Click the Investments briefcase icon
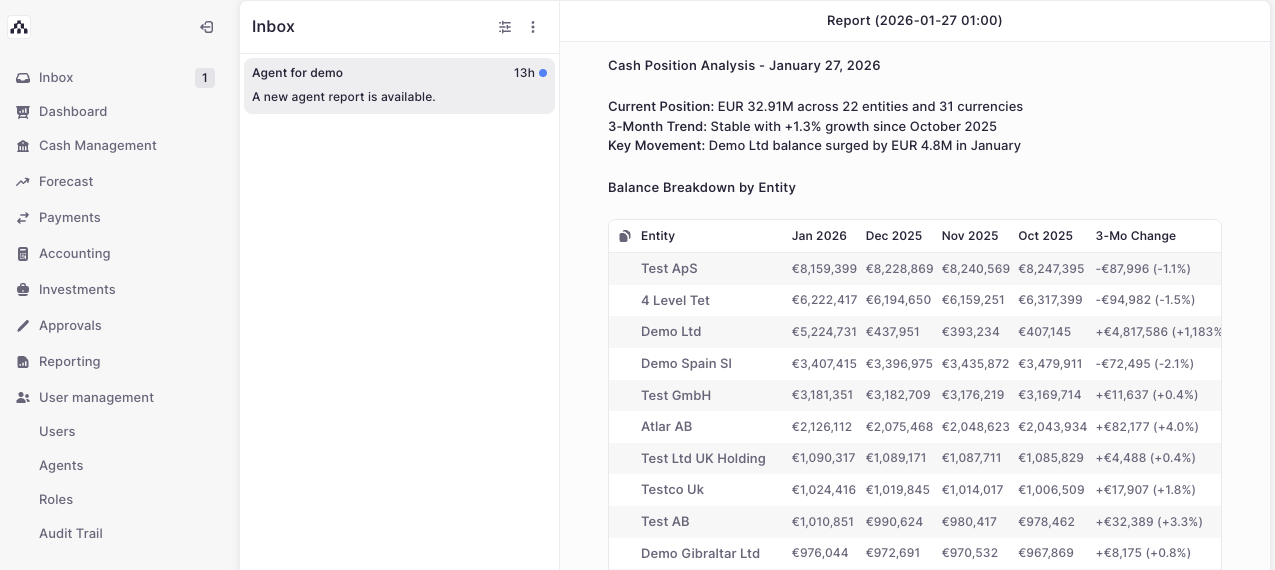The height and width of the screenshot is (570, 1275). pyautogui.click(x=23, y=290)
